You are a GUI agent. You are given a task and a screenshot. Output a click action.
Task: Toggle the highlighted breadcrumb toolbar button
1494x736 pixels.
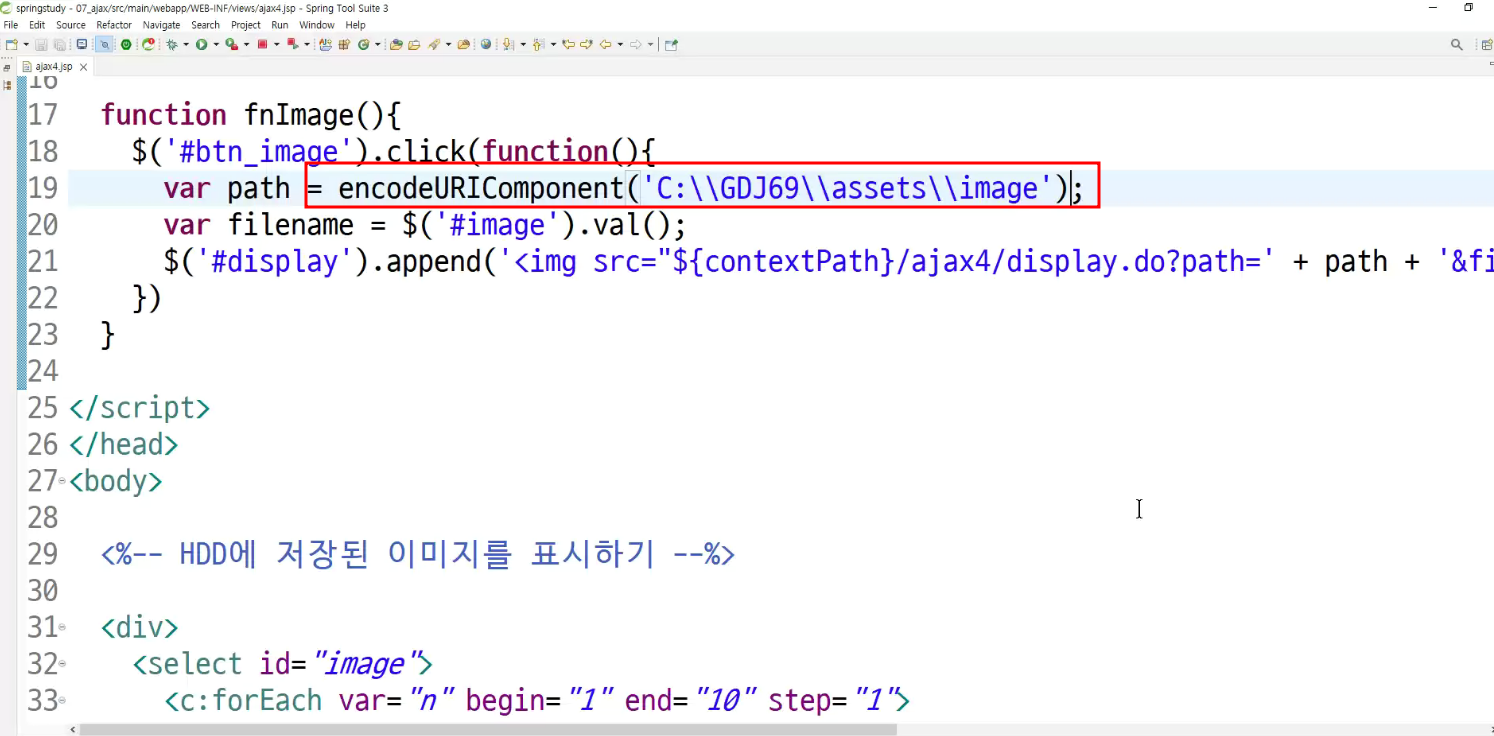pos(104,44)
